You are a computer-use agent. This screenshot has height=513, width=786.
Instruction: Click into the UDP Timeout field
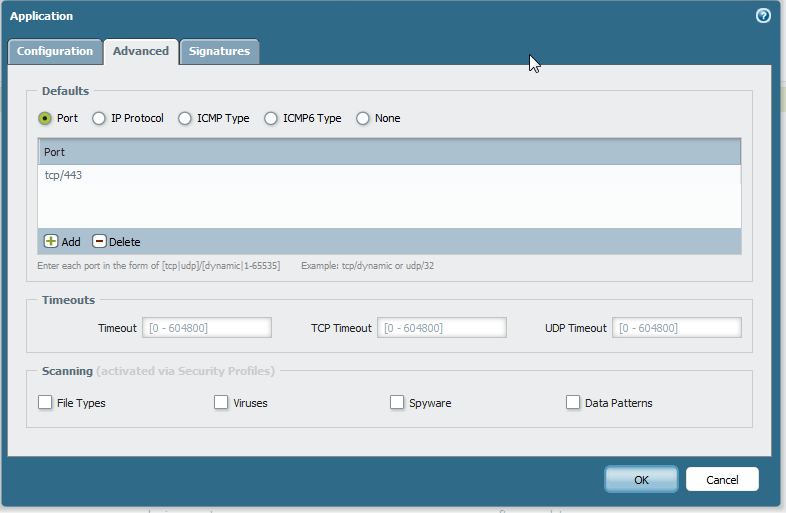(676, 328)
